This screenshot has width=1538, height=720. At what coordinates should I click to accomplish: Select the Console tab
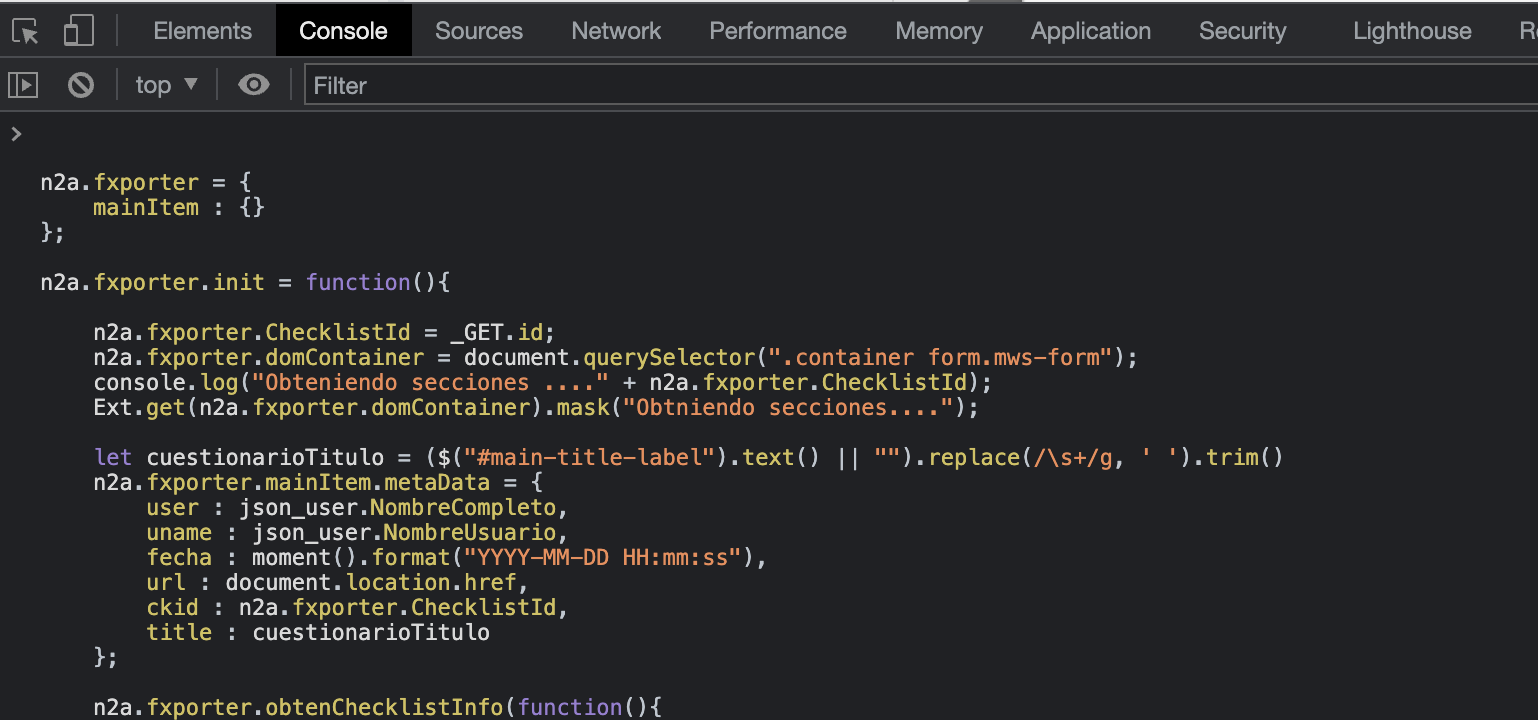point(344,31)
